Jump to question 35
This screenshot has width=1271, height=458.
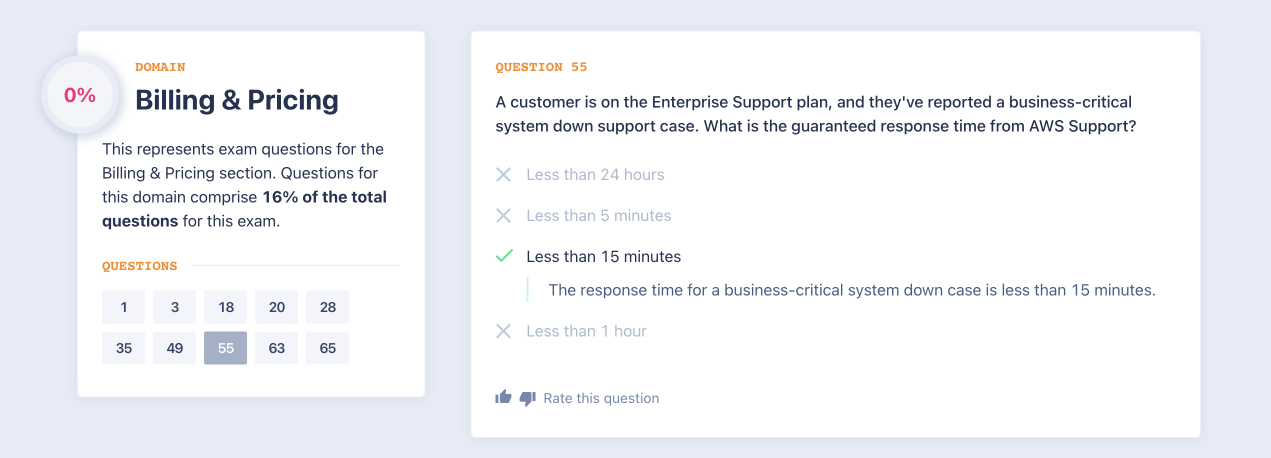click(124, 348)
